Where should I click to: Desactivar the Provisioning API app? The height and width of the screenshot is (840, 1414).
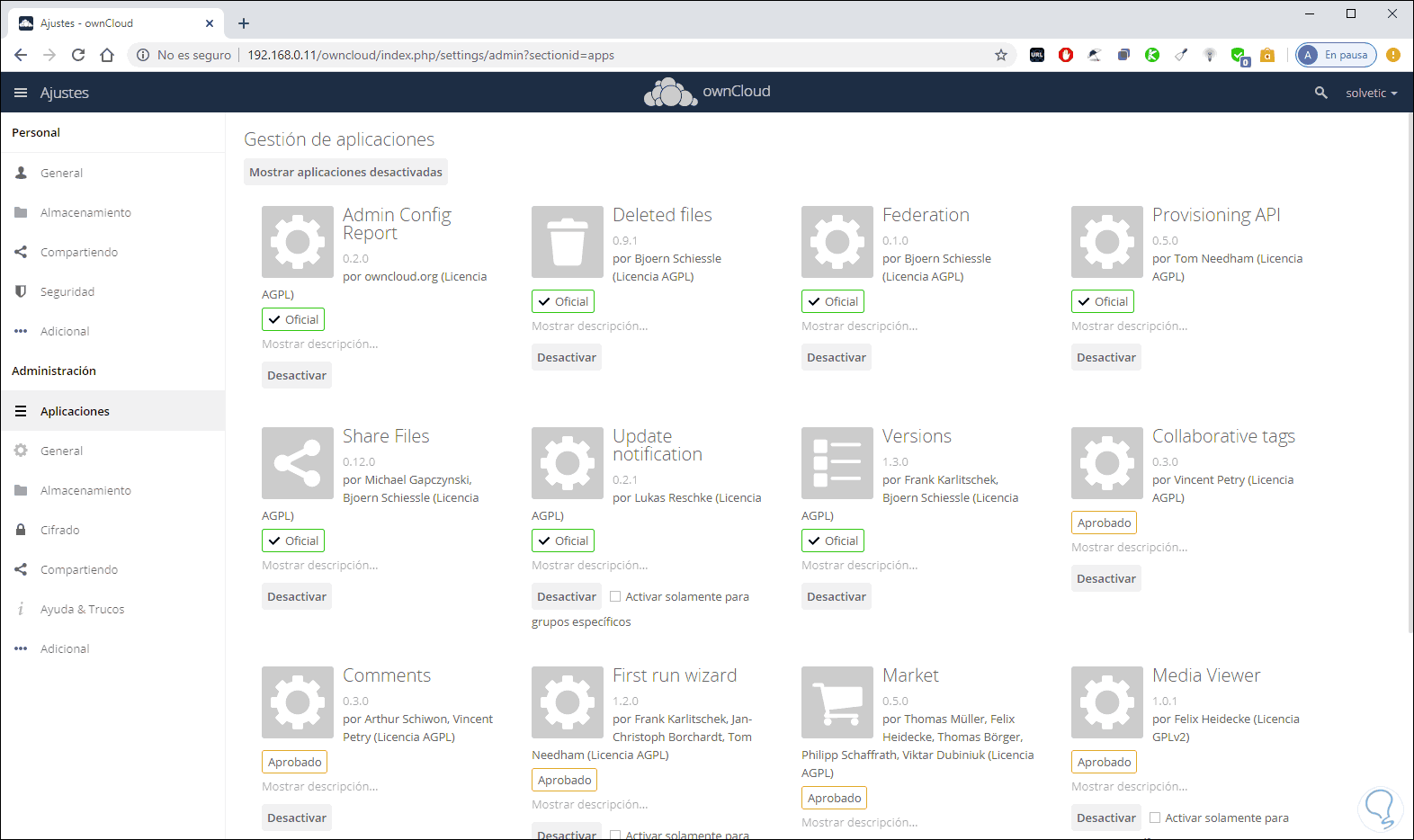coord(1106,357)
